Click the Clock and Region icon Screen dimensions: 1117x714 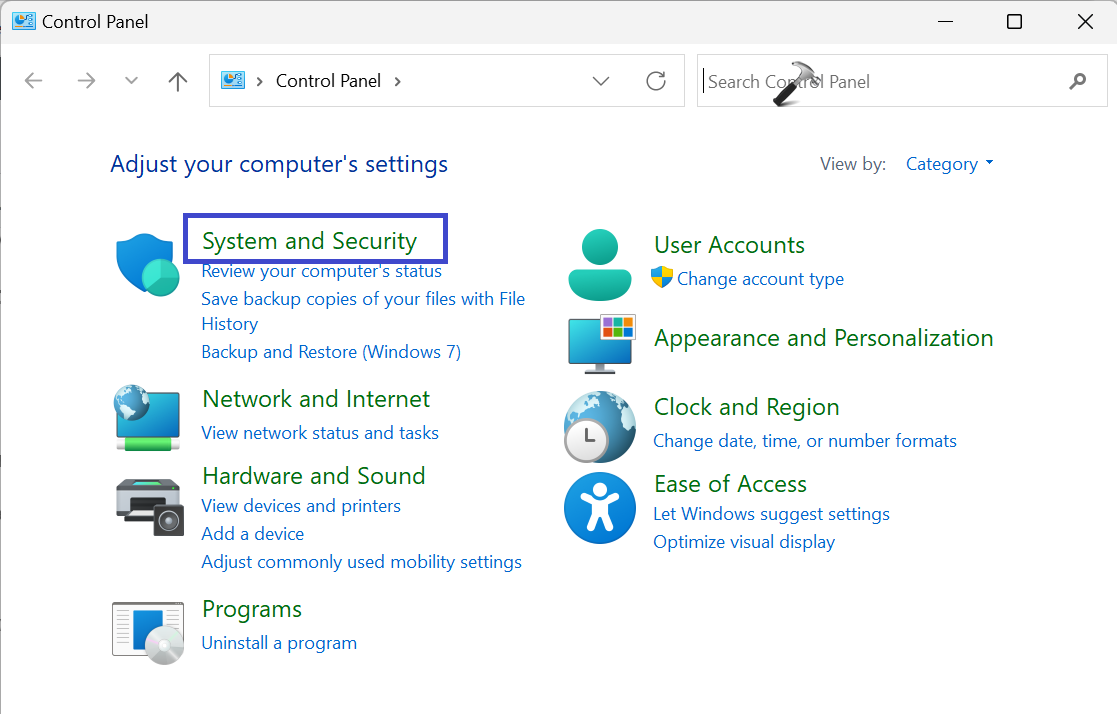tap(600, 426)
